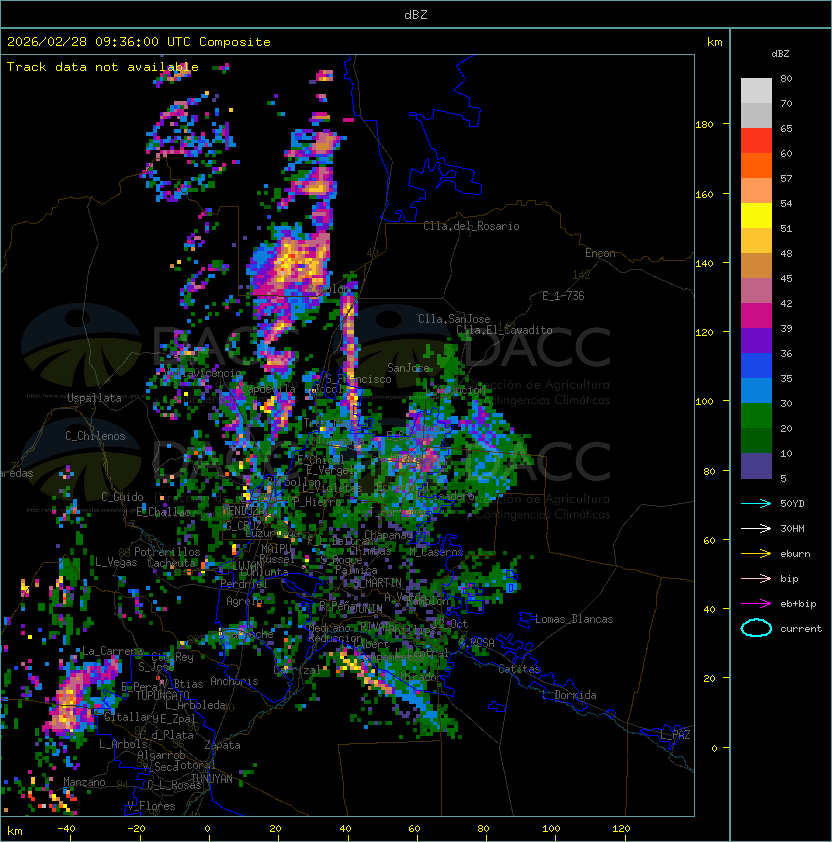Select the pink bip arrow icon
The image size is (832, 842).
tap(756, 578)
